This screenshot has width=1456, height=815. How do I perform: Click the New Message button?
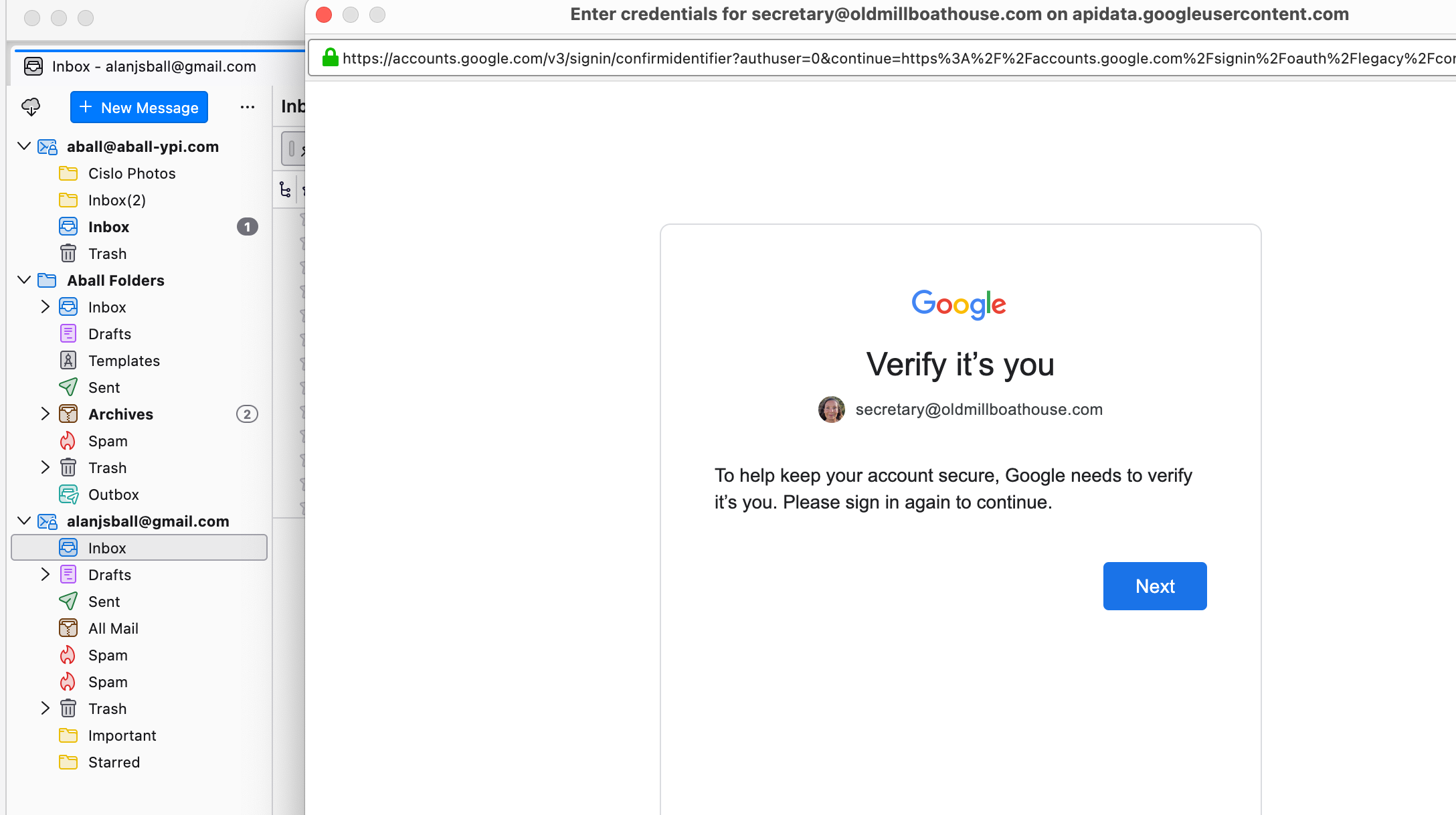coord(139,107)
